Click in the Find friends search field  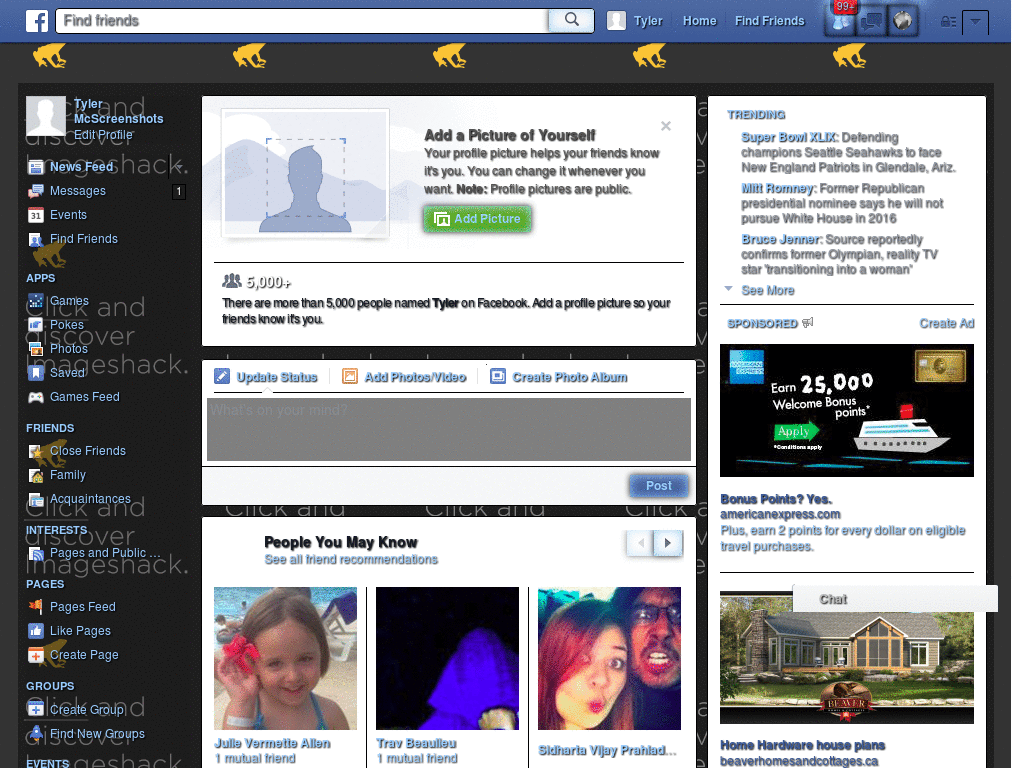coord(302,21)
